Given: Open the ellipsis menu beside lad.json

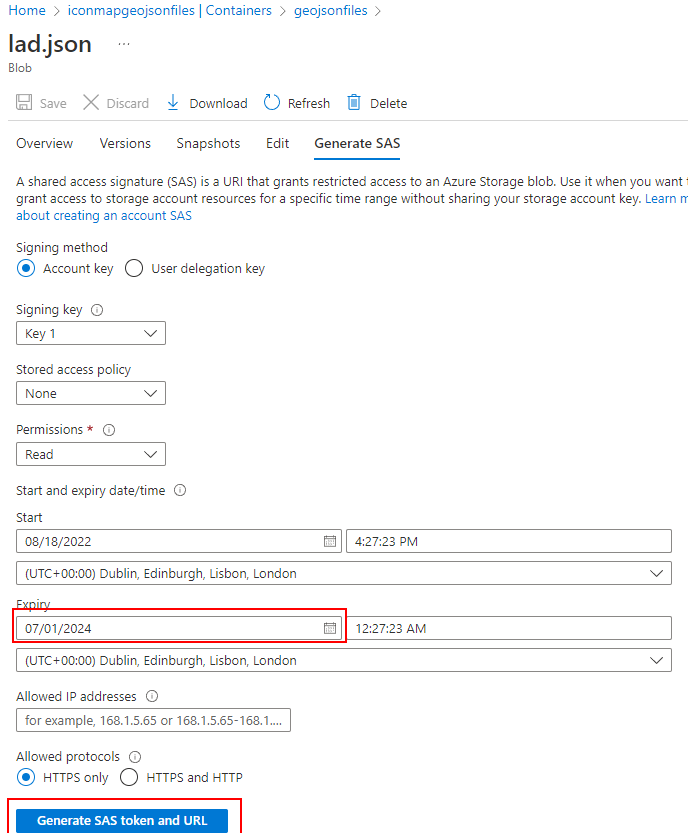Looking at the screenshot, I should [124, 44].
